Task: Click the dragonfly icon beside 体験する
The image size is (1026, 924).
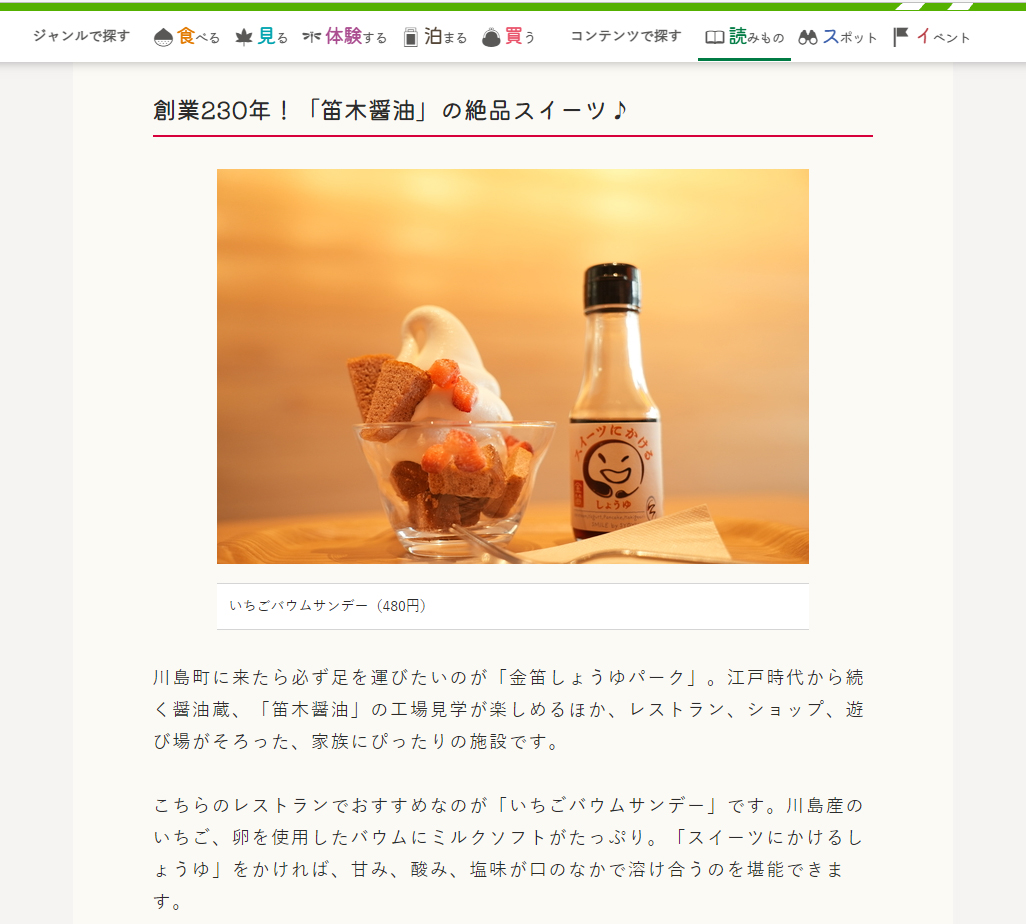Action: pyautogui.click(x=311, y=37)
